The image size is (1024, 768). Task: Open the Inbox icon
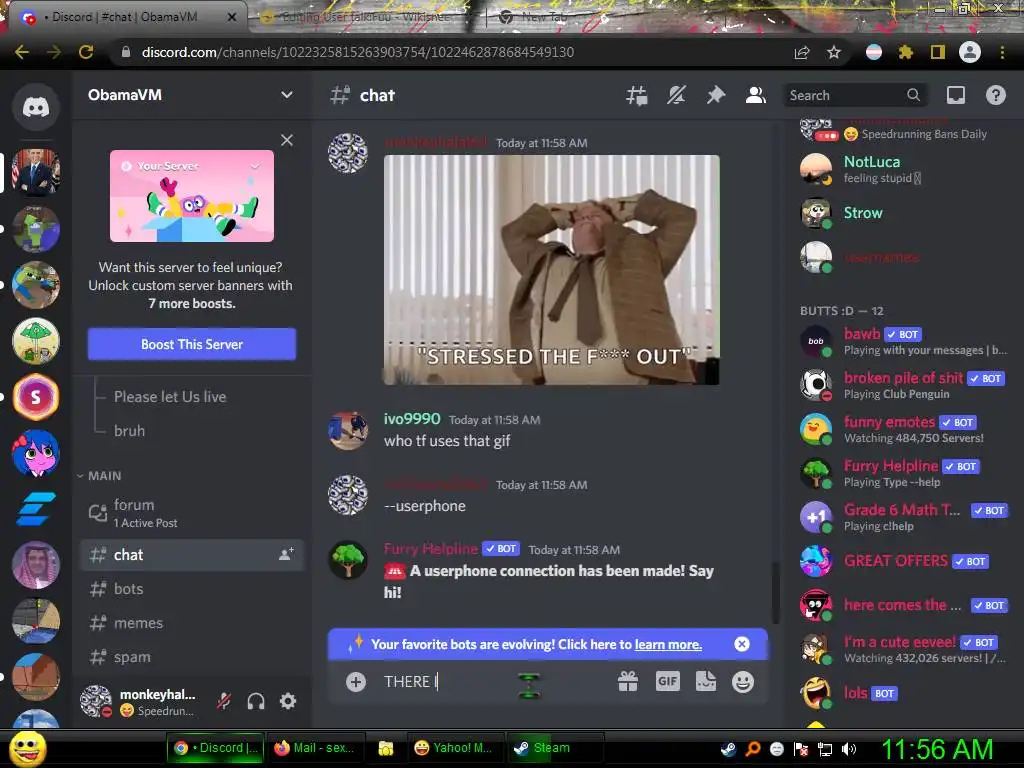pos(955,95)
